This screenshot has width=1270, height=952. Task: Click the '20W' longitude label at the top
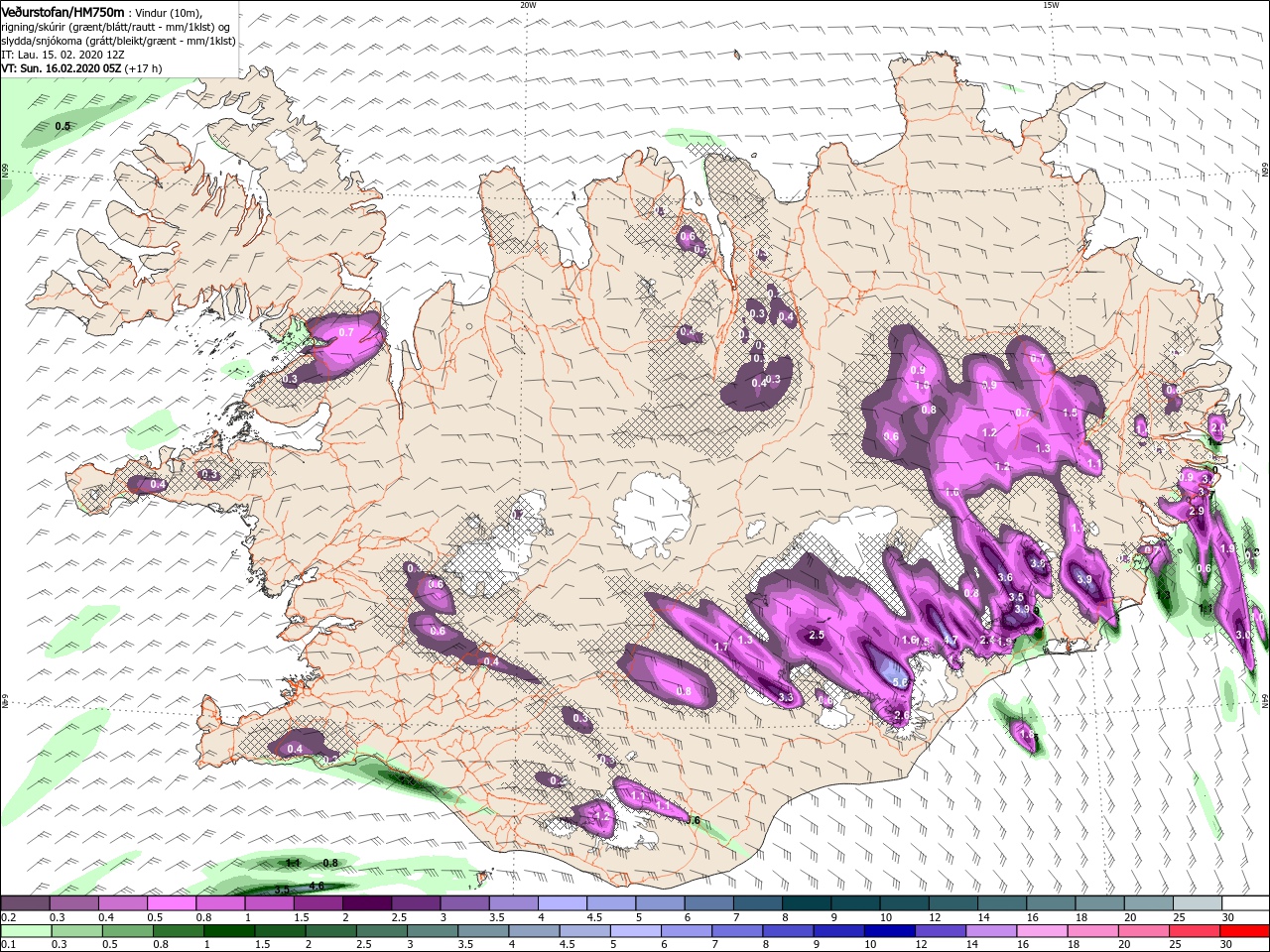pos(529,4)
